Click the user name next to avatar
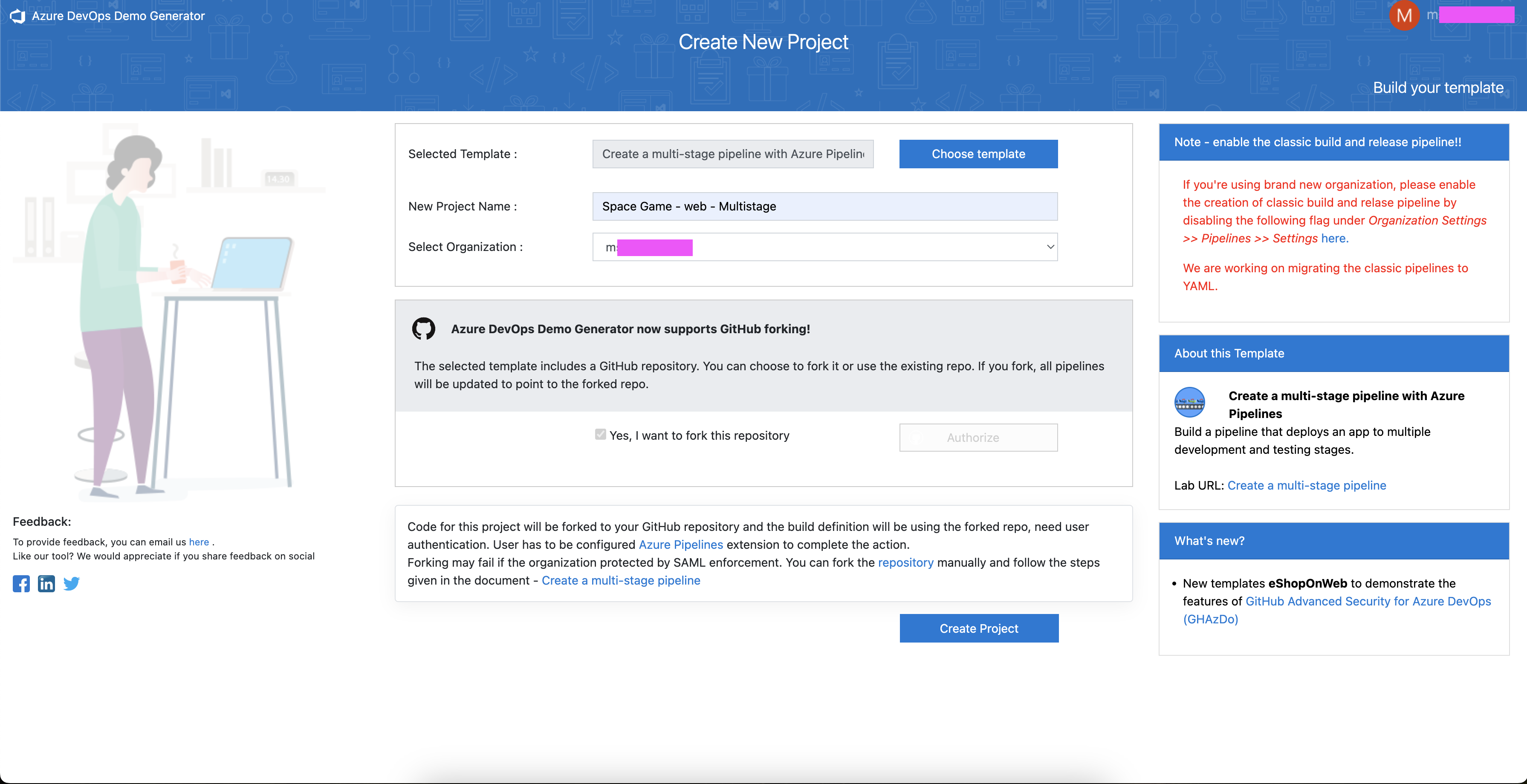Viewport: 1527px width, 784px height. pos(1470,15)
